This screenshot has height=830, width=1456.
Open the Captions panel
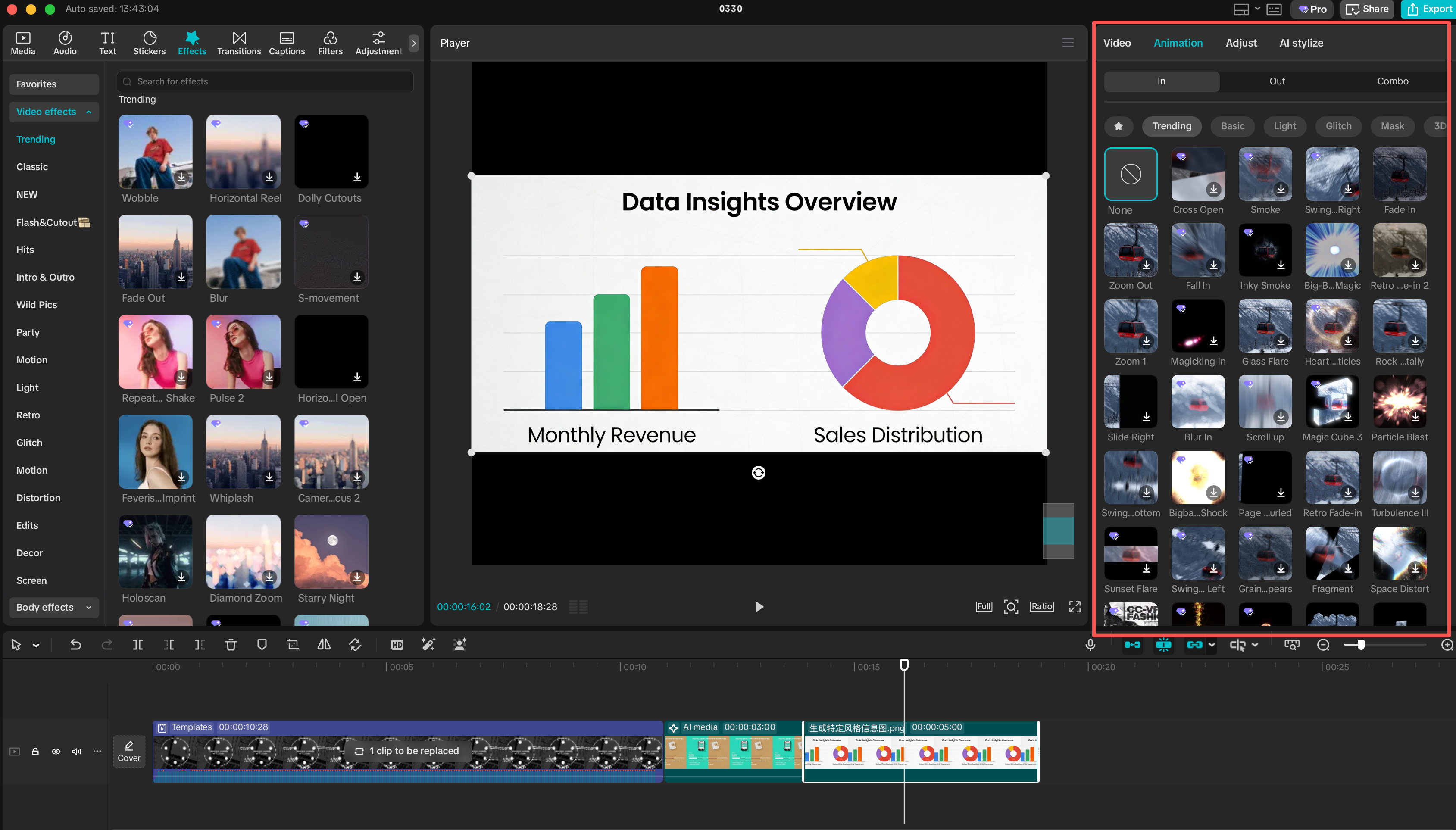tap(287, 42)
